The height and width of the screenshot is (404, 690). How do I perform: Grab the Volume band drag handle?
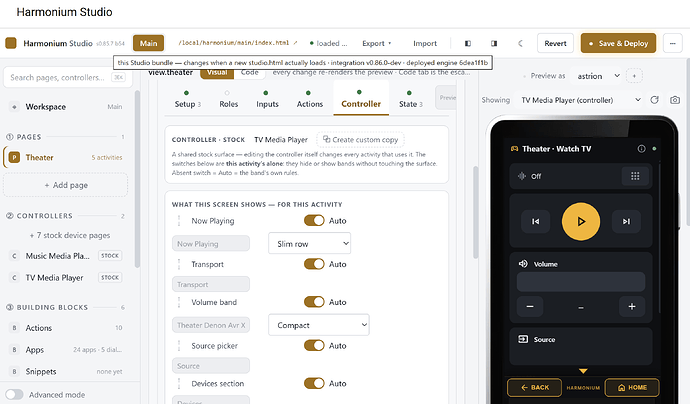[x=179, y=302]
